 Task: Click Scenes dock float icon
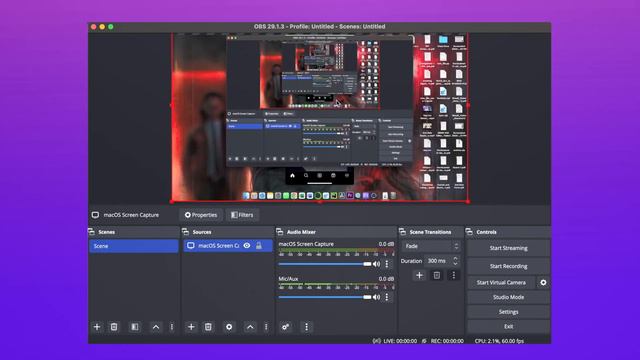point(91,232)
